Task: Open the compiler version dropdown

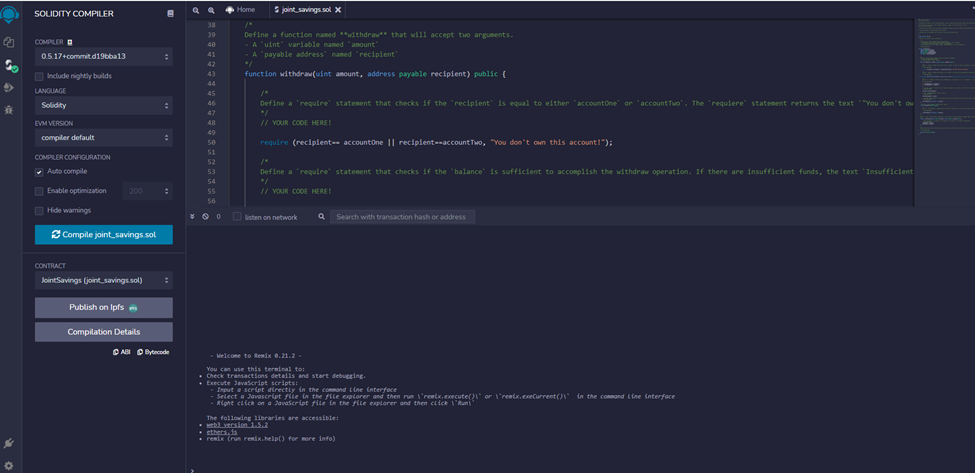Action: coord(104,57)
